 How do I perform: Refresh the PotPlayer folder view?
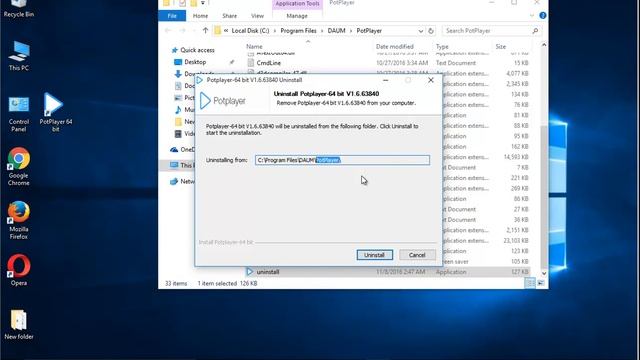(x=431, y=31)
